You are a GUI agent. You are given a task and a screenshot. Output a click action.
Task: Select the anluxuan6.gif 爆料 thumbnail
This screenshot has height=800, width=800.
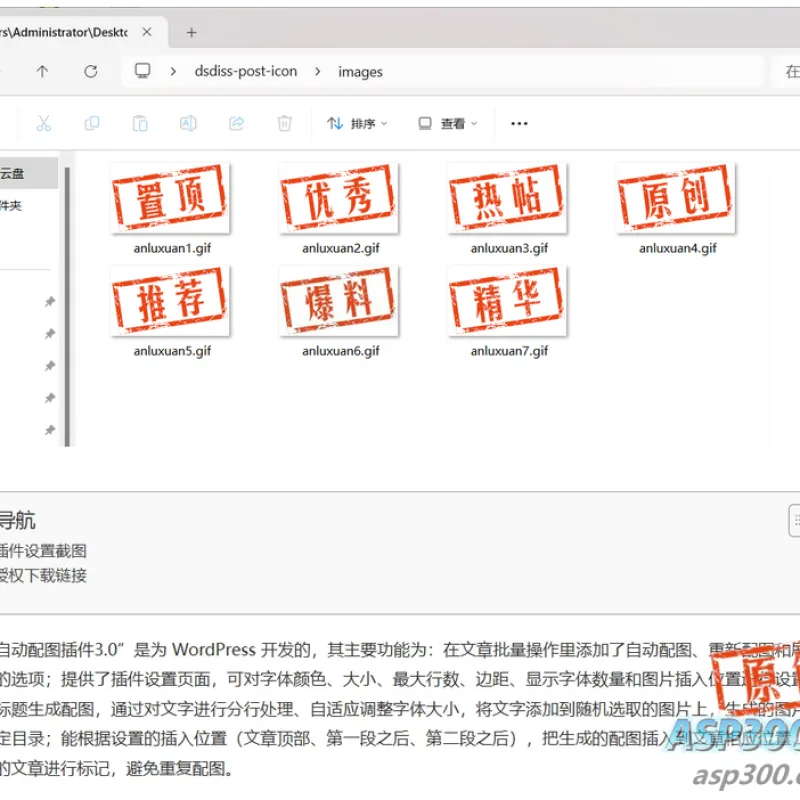(x=339, y=301)
